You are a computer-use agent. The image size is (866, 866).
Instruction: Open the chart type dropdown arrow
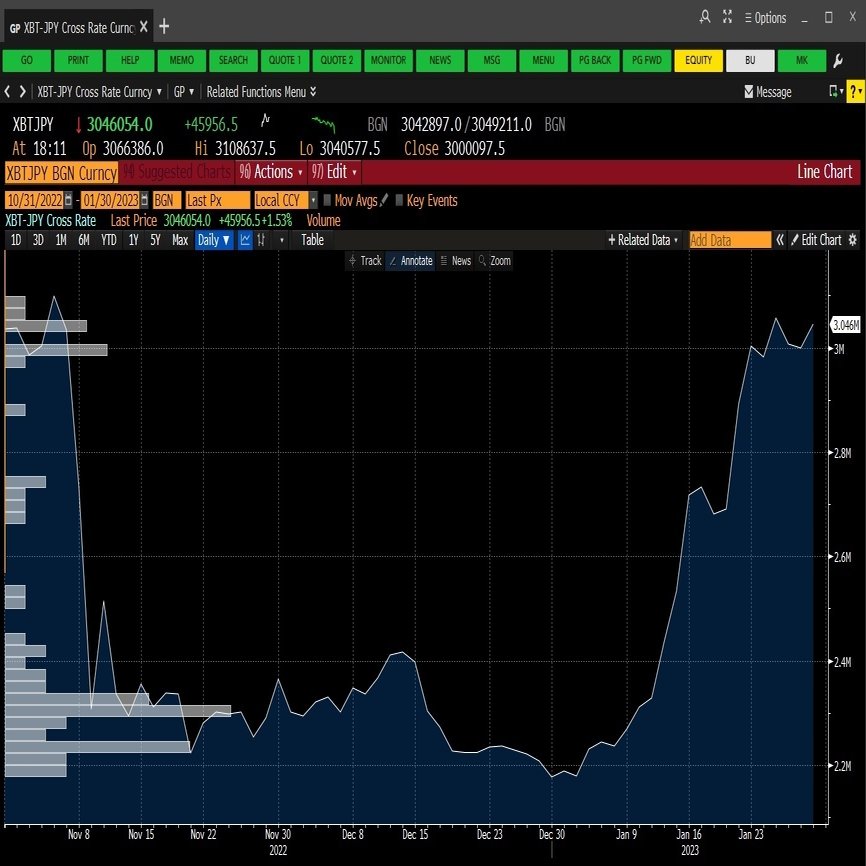coord(282,240)
